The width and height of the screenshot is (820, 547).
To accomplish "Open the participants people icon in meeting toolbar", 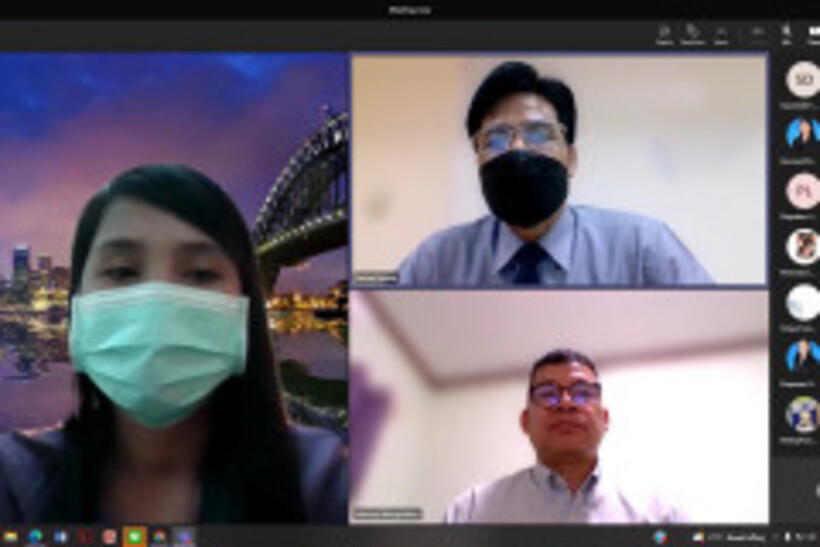I will (665, 35).
